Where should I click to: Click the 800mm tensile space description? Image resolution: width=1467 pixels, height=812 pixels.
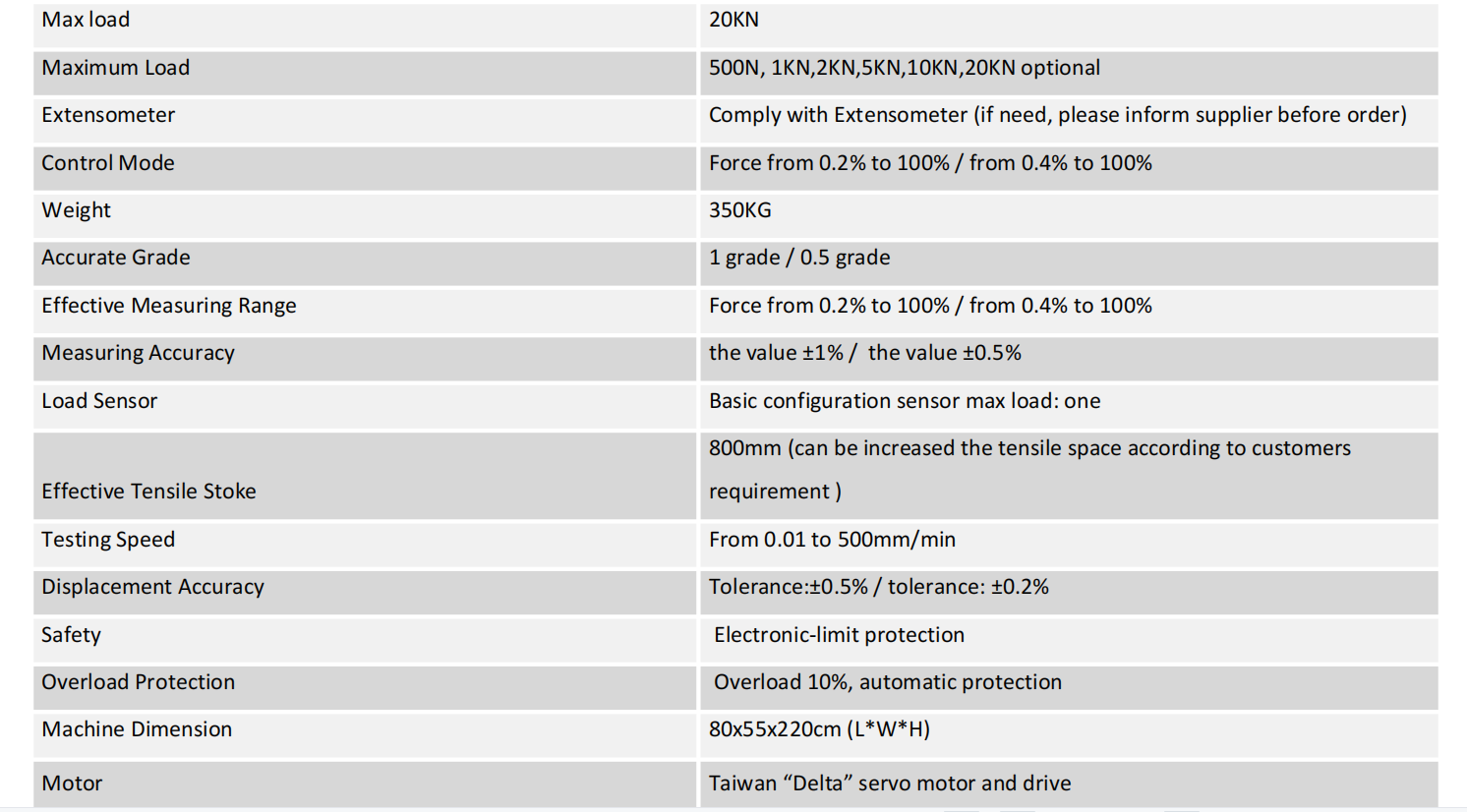pyautogui.click(x=1029, y=470)
